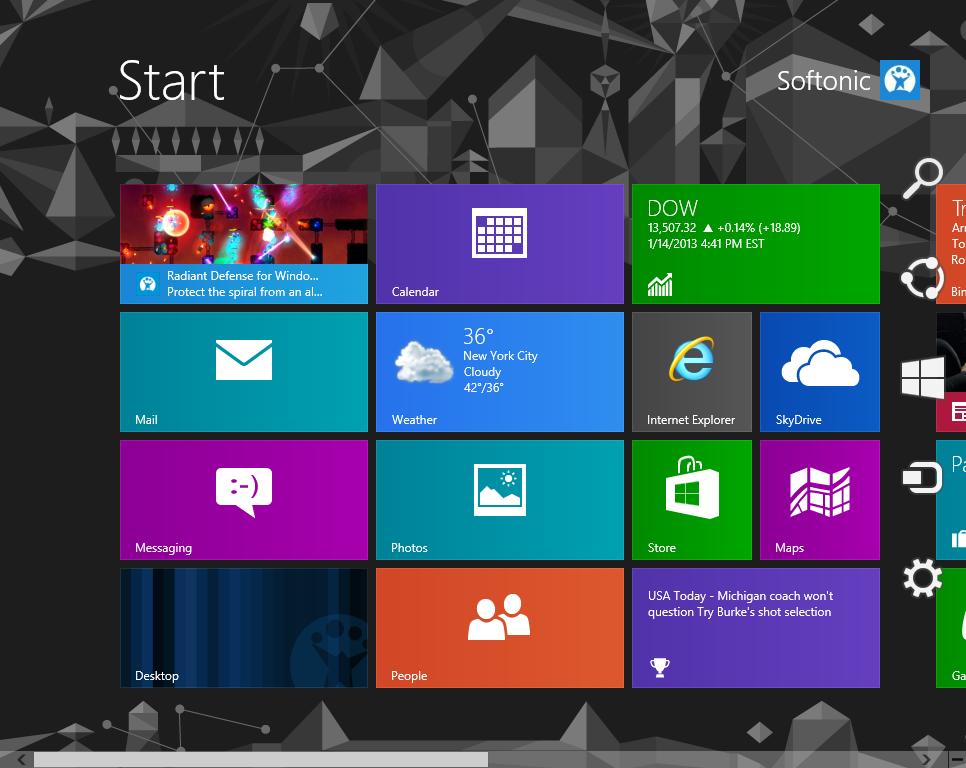The image size is (966, 768).
Task: Launch the Mail envelope tile
Action: 243,371
